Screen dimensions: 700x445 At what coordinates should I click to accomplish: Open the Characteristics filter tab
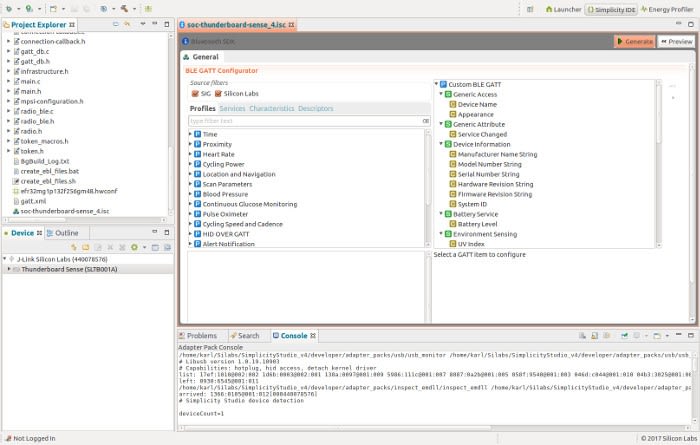(271, 108)
